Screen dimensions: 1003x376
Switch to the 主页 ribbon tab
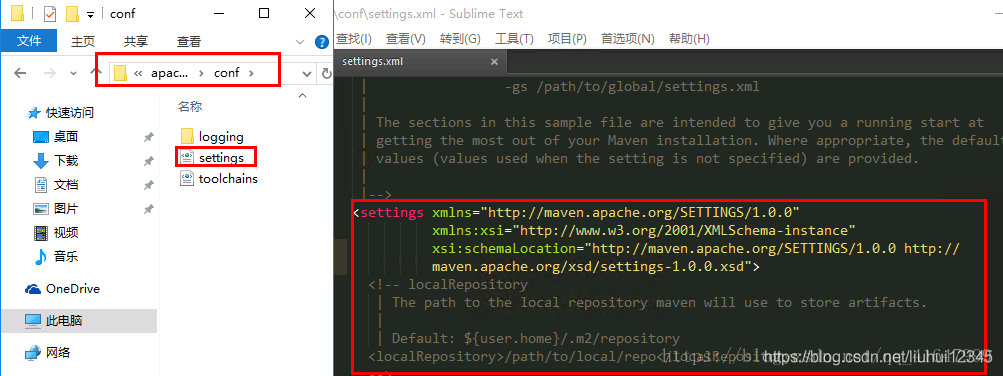pyautogui.click(x=83, y=41)
